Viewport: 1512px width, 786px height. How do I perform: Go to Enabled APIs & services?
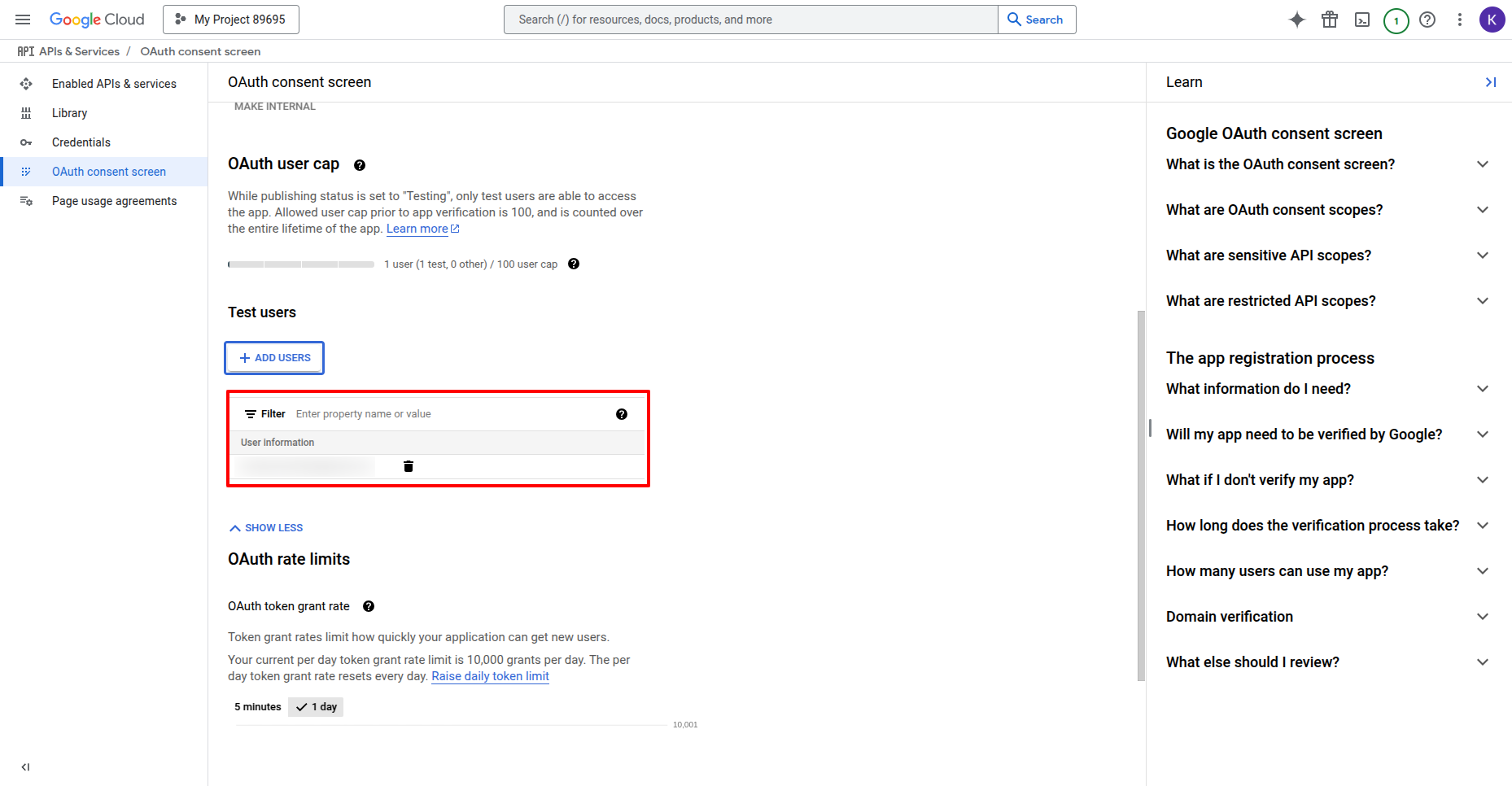coord(104,84)
